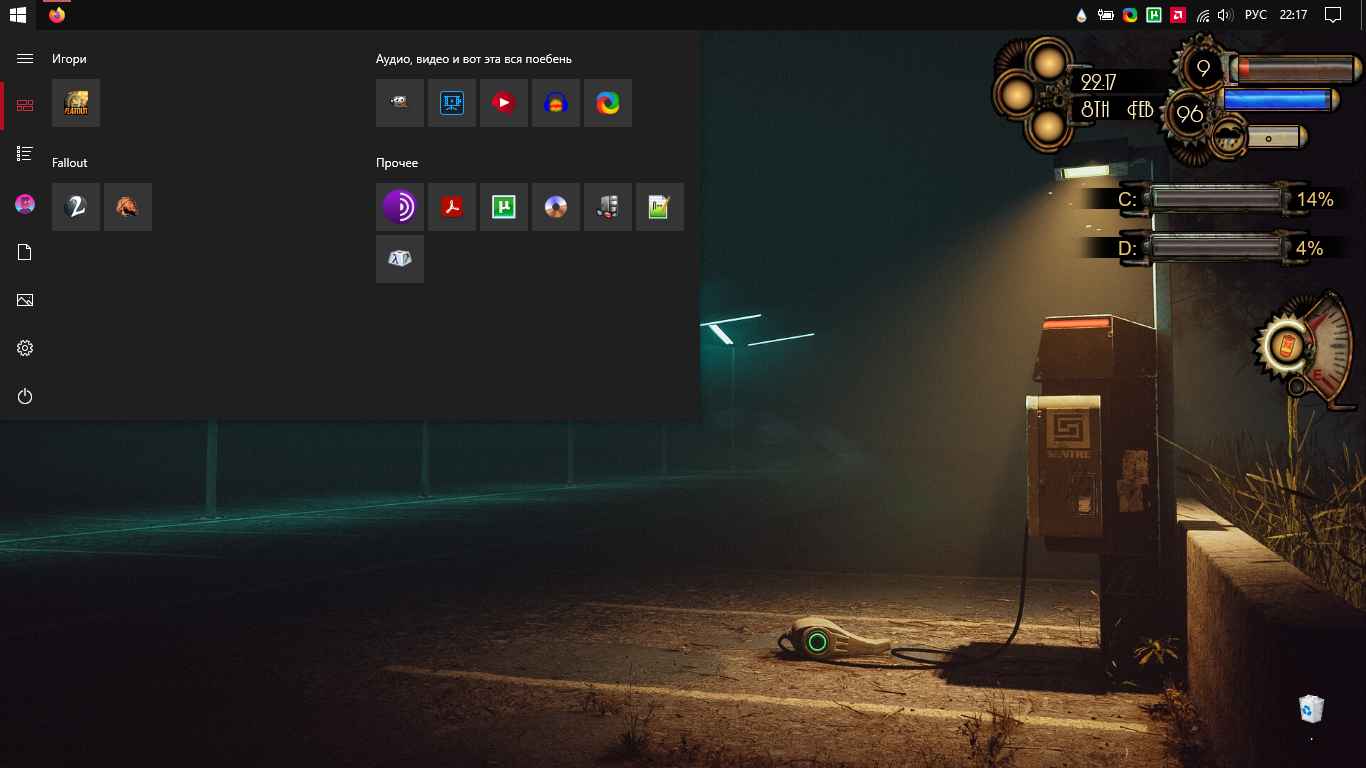Click the steampunk recycle bin gauge widget
The image size is (1366, 768).
tap(1305, 347)
